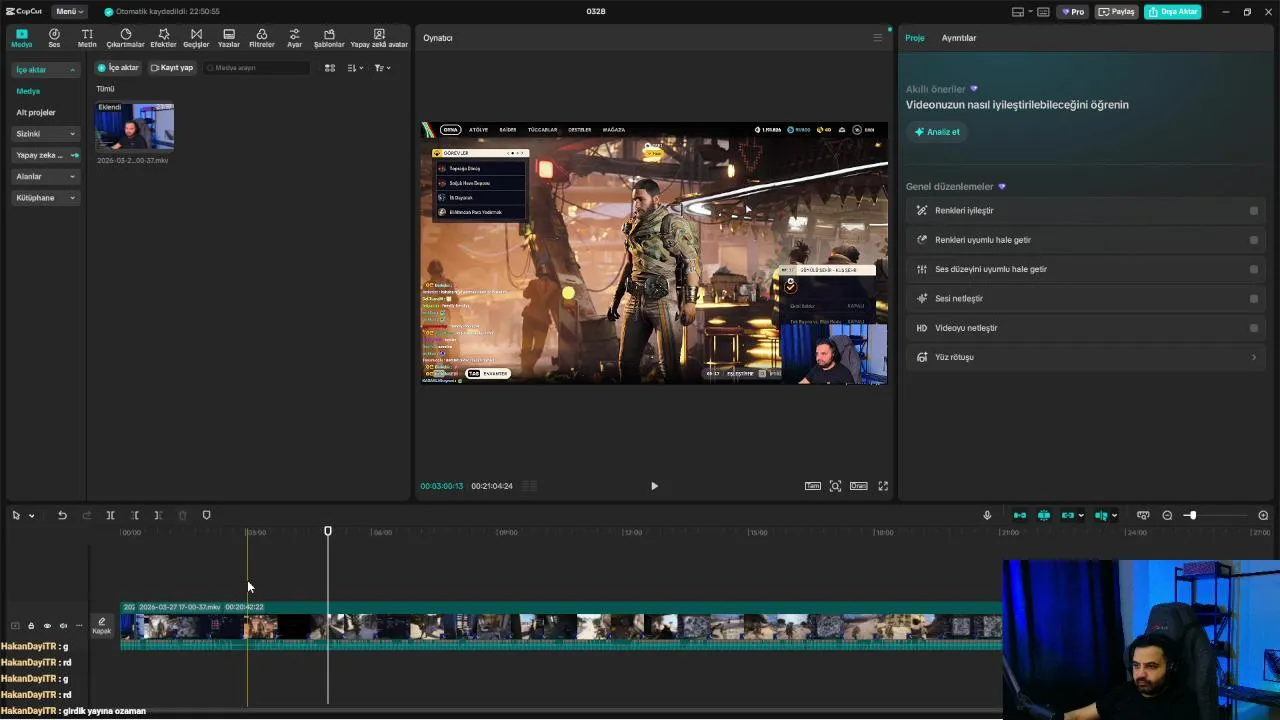Screen dimensions: 1280x720
Task: Click the İçe aktar import button
Action: [x=118, y=68]
